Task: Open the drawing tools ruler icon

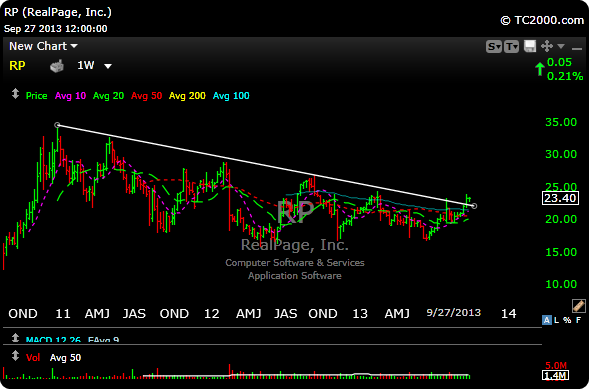Action: 578,306
